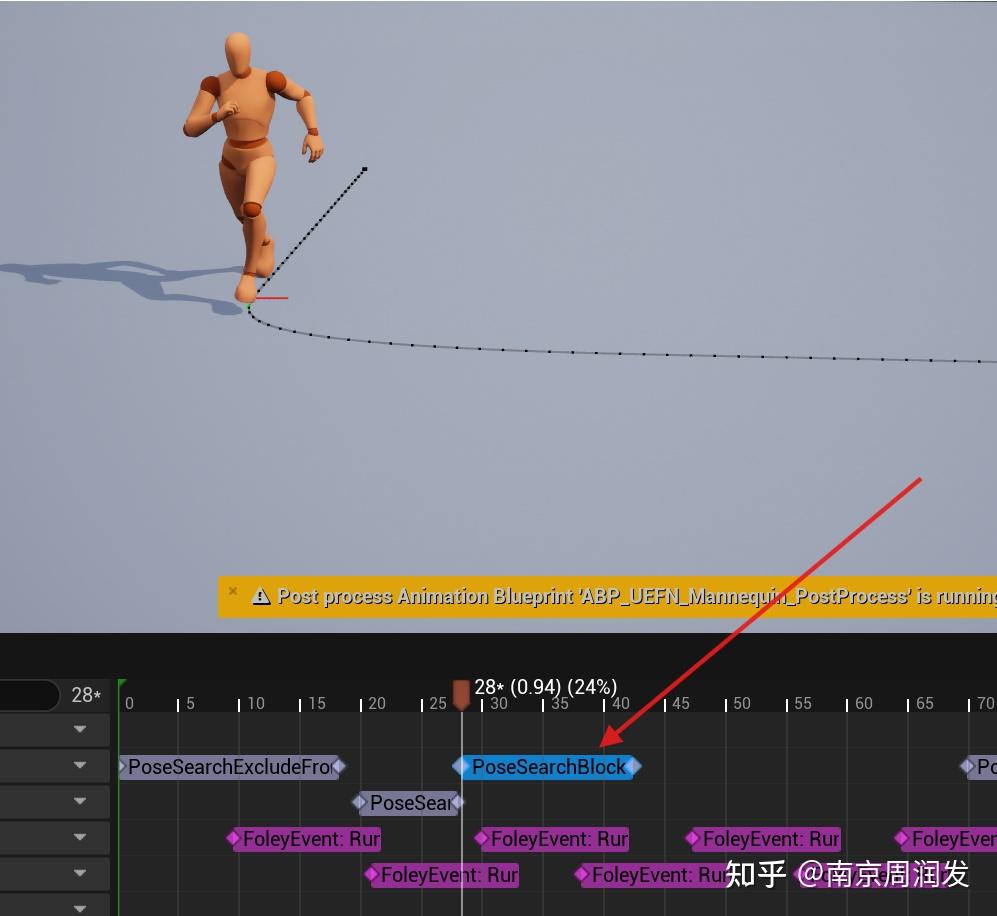Select FoleyEvent notify starting near frame 9
997x916 pixels.
(305, 839)
